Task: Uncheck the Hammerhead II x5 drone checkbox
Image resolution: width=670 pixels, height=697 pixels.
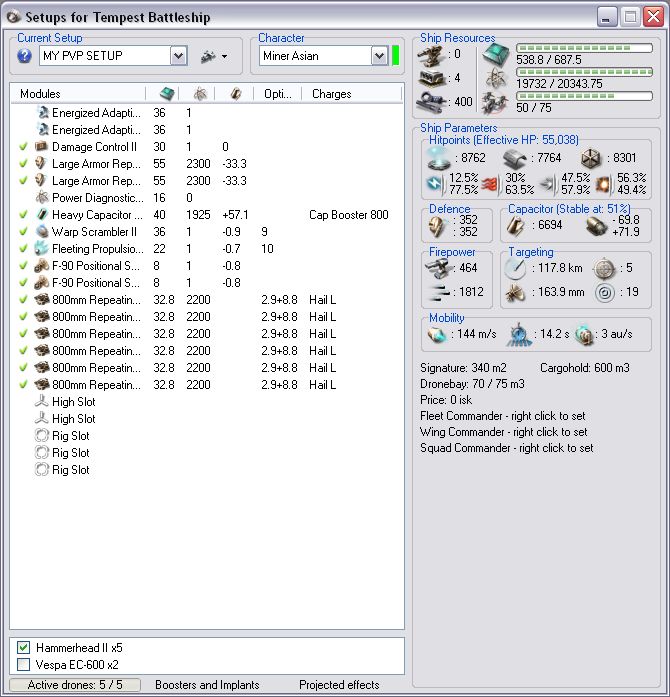Action: (24, 648)
